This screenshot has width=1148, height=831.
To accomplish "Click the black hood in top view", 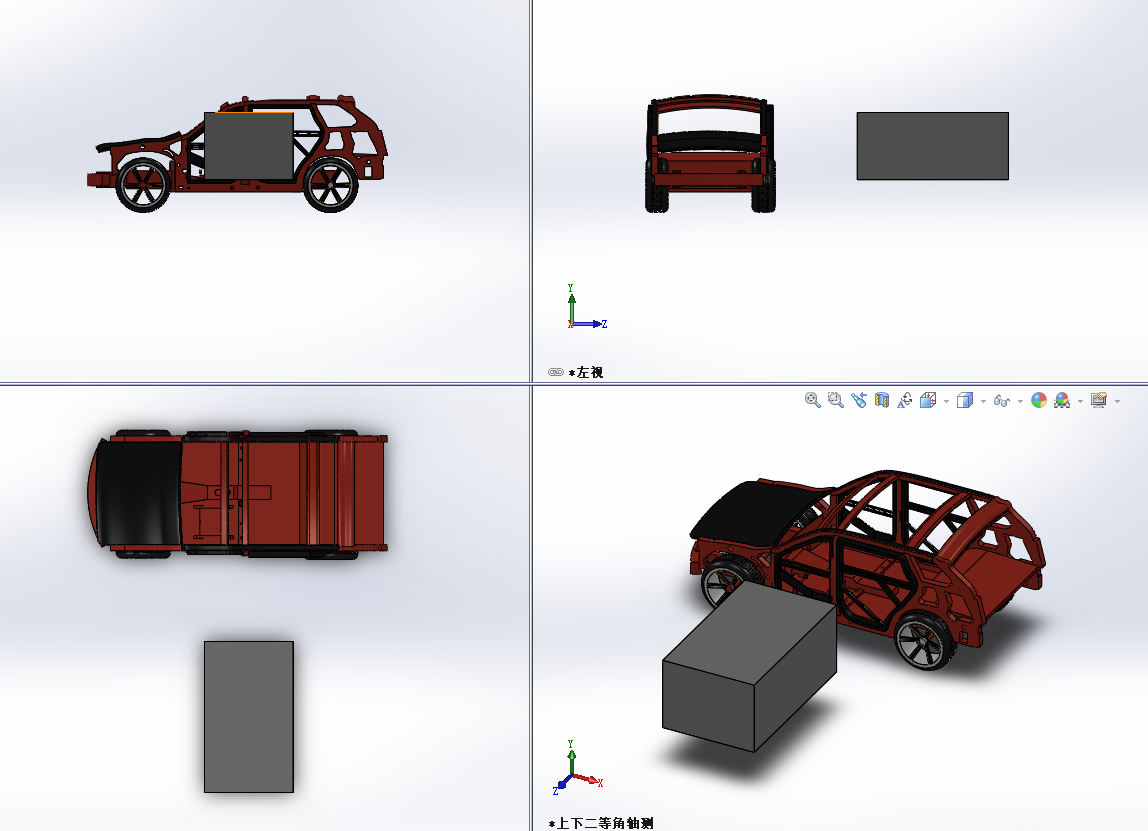I will coord(138,494).
